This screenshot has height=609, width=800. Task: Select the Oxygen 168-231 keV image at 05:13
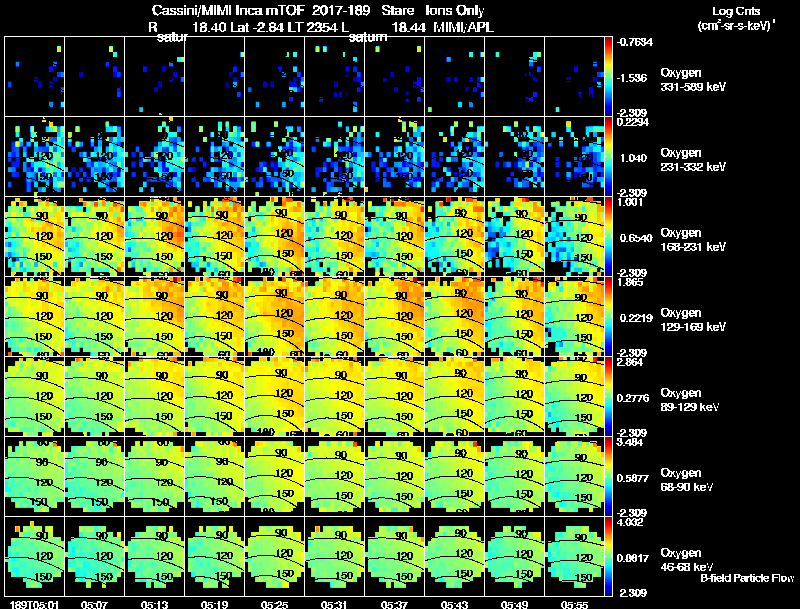tap(155, 236)
